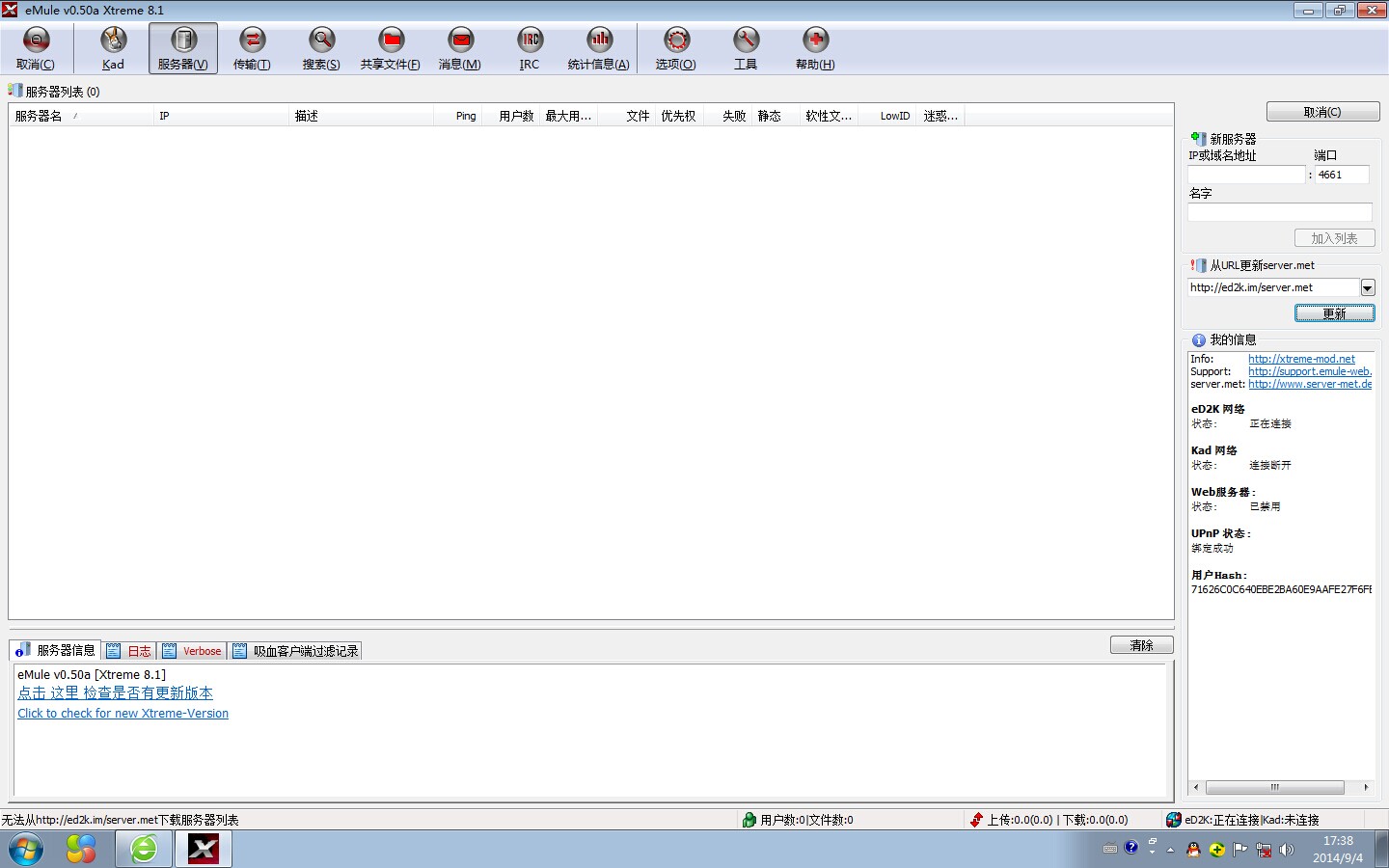Sort by the 服务器名 column header
Screen dimensions: 1389x868
(x=81, y=116)
